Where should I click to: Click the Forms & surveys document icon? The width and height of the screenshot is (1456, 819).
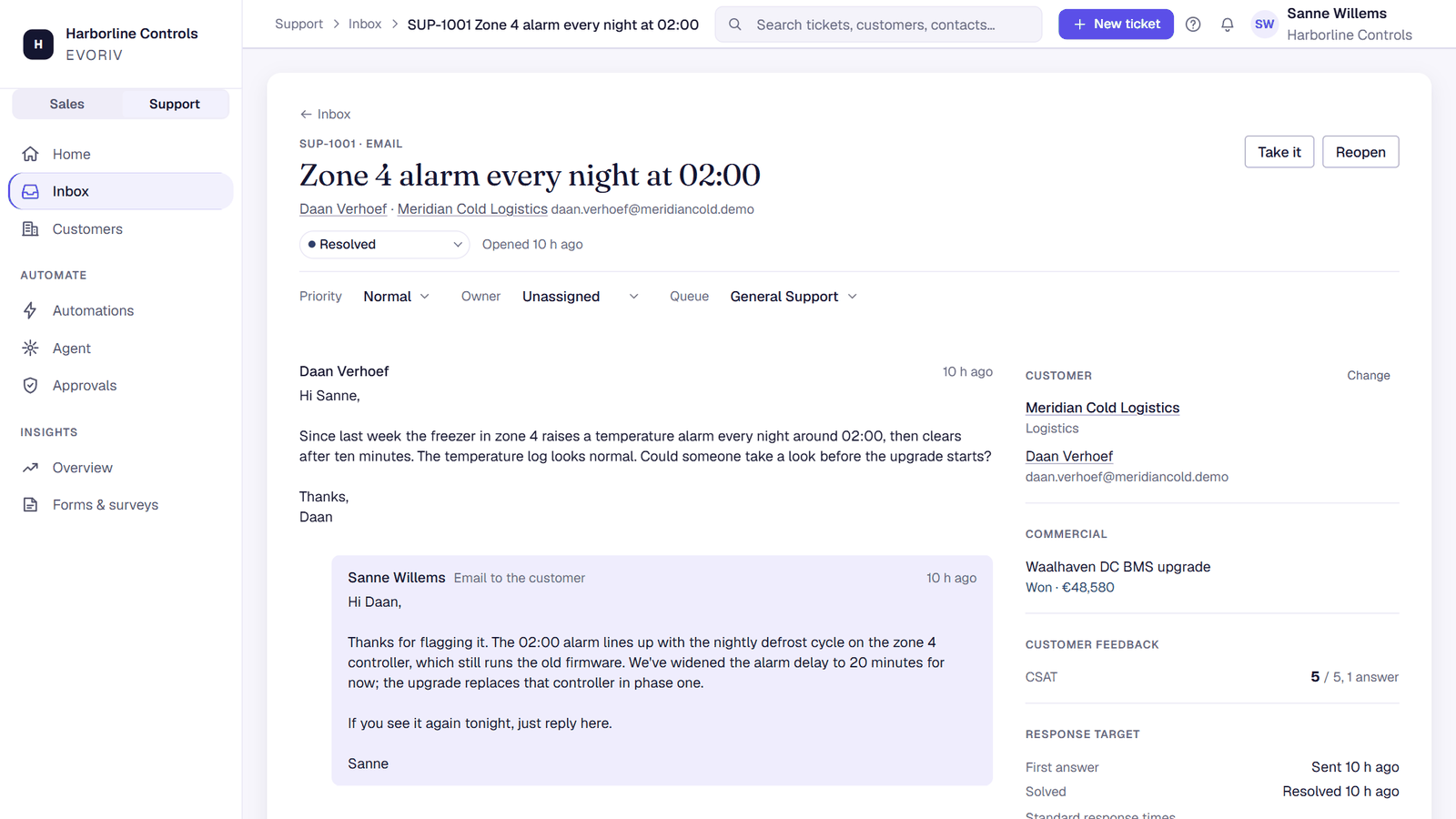pos(30,505)
